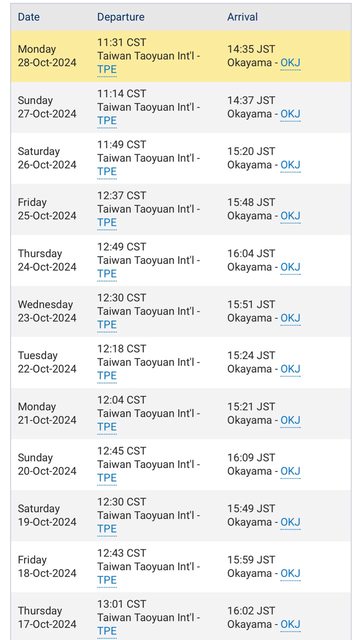Image resolution: width=362 pixels, height=640 pixels.
Task: Click TPE link for Sunday 27-Oct-2024
Action: point(107,120)
